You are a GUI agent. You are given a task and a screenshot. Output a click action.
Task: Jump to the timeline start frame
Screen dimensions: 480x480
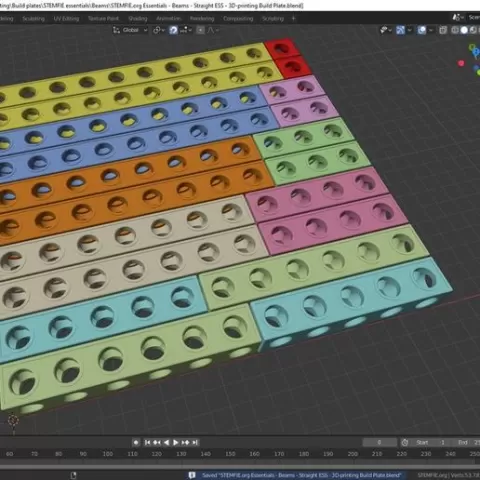coord(147,442)
